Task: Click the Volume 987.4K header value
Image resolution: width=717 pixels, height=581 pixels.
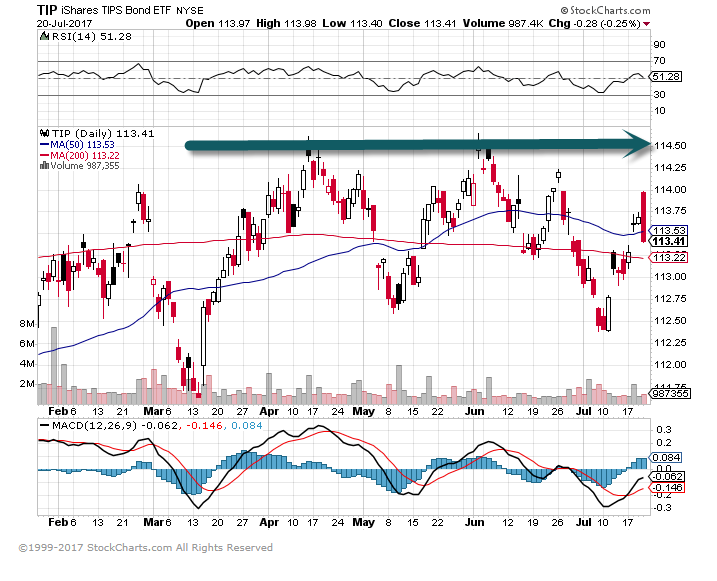Action: (x=503, y=23)
